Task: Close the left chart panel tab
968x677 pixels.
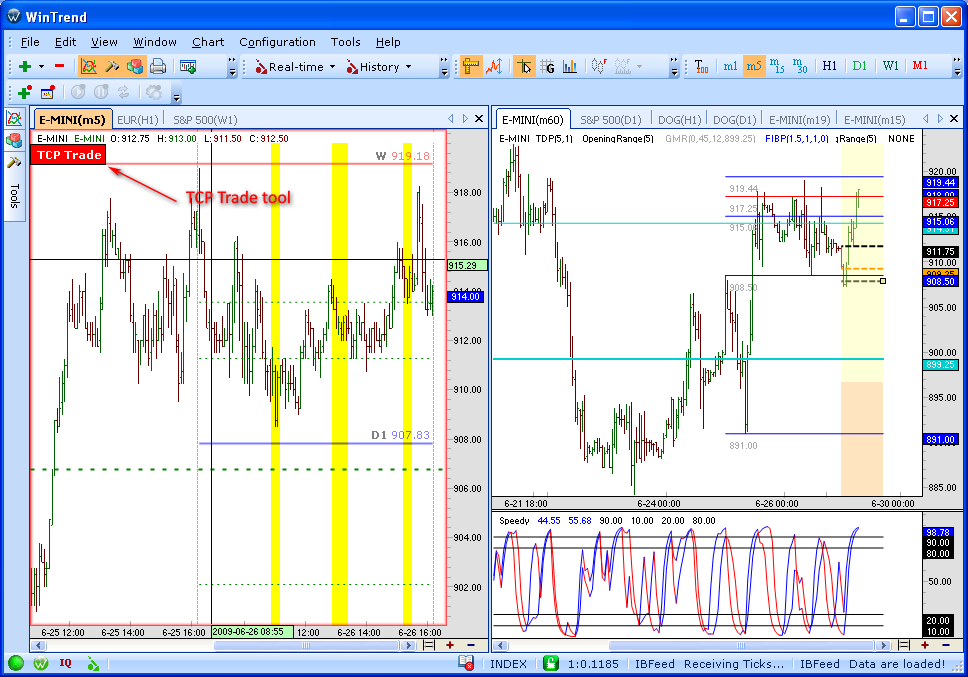Action: [x=478, y=118]
